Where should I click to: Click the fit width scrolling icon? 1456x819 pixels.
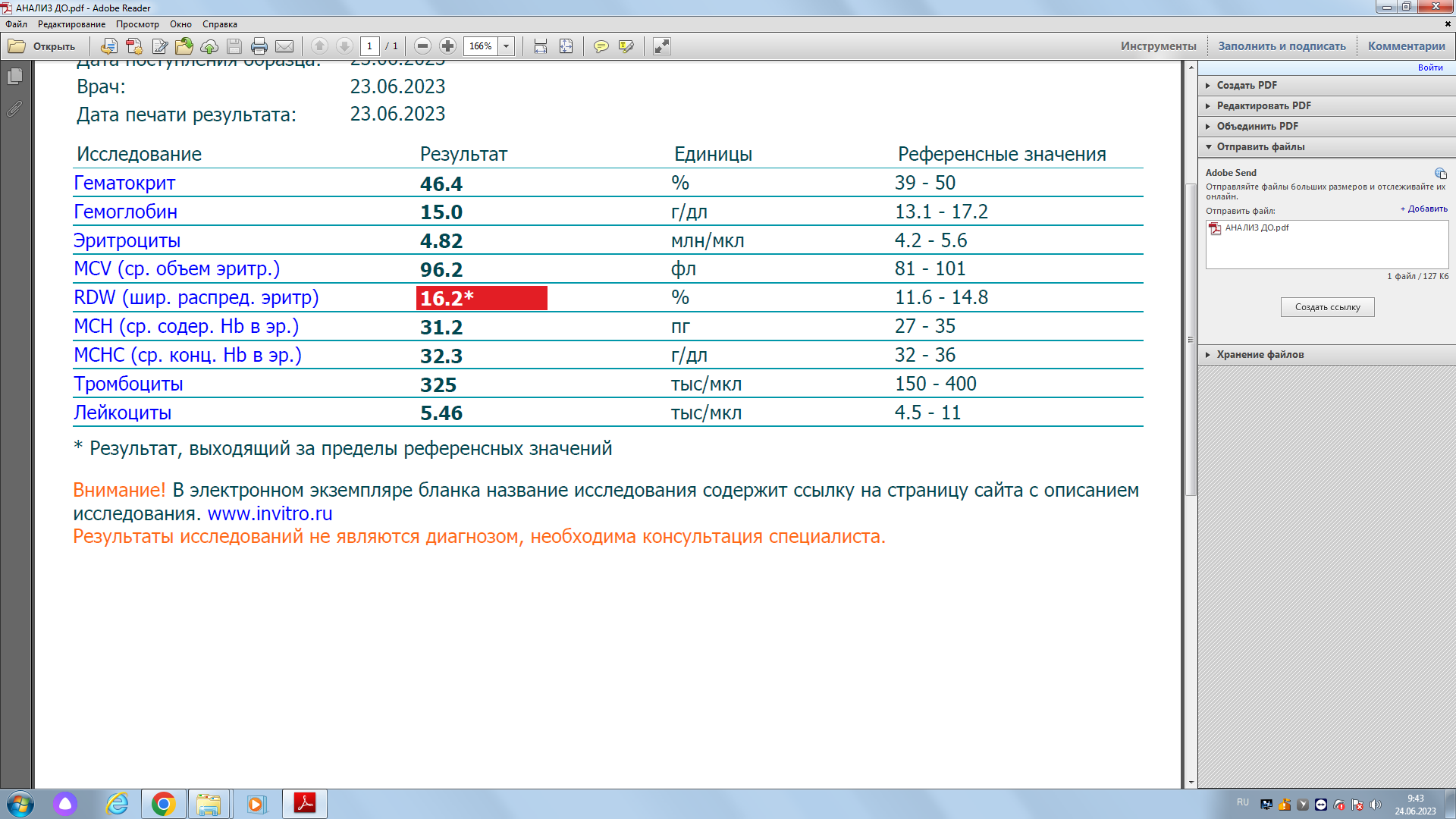(x=540, y=46)
